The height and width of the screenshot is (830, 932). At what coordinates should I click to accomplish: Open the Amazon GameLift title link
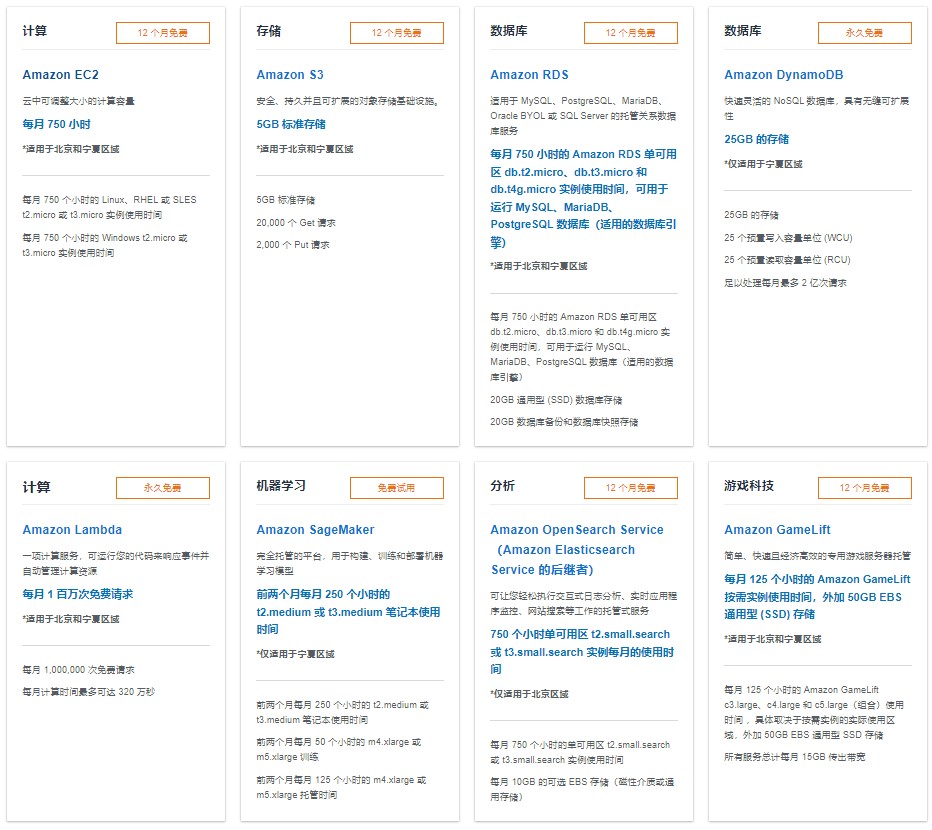[777, 530]
